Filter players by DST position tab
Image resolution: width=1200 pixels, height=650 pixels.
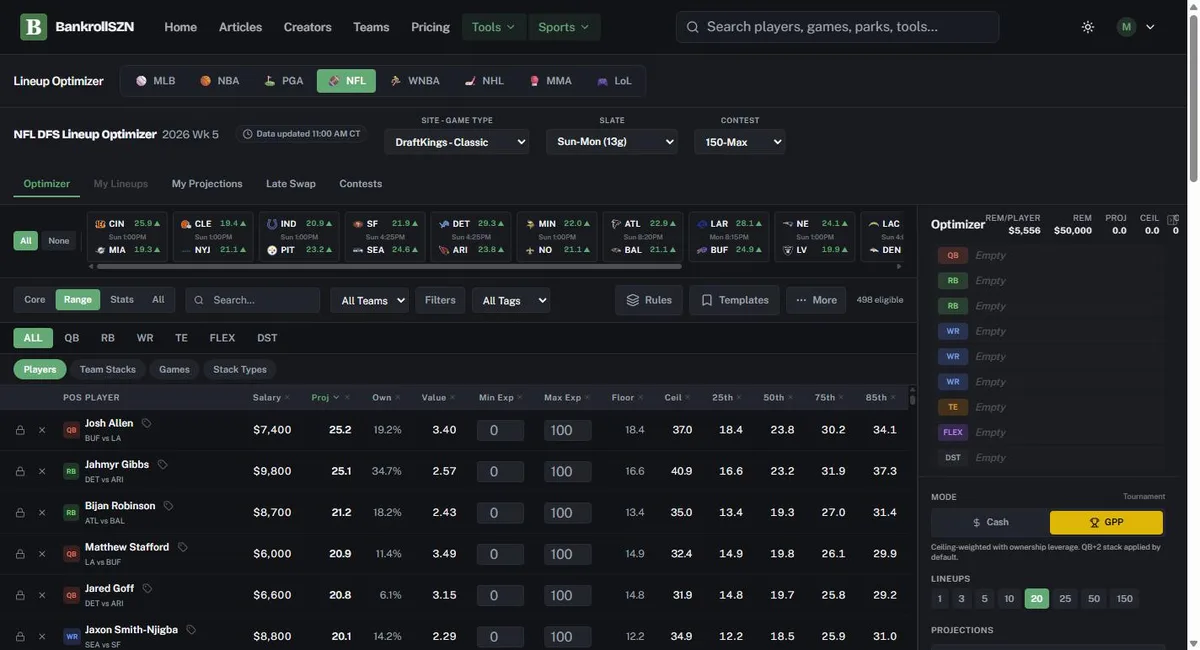(267, 338)
